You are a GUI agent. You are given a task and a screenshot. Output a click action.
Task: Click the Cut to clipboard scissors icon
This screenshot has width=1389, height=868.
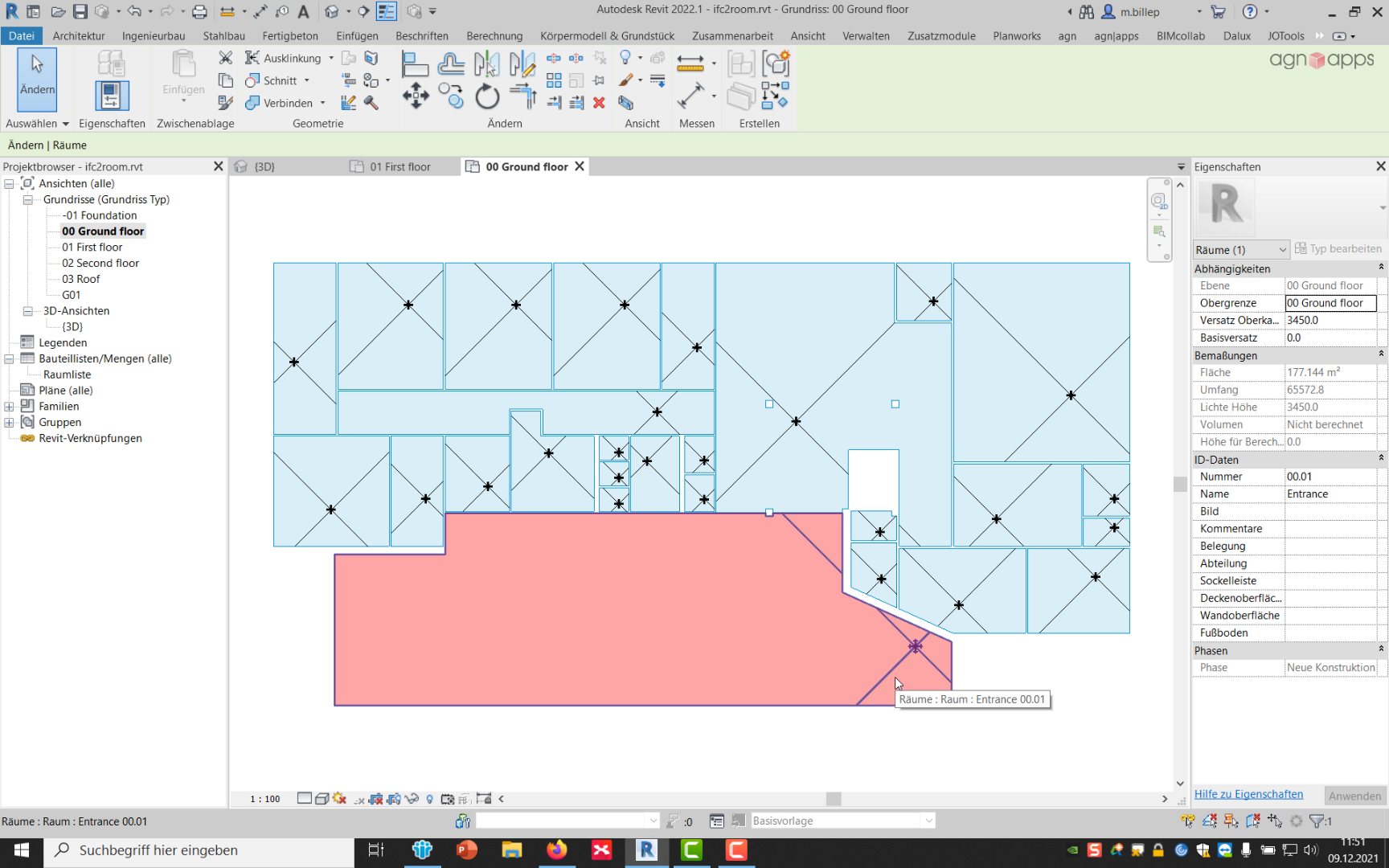226,58
